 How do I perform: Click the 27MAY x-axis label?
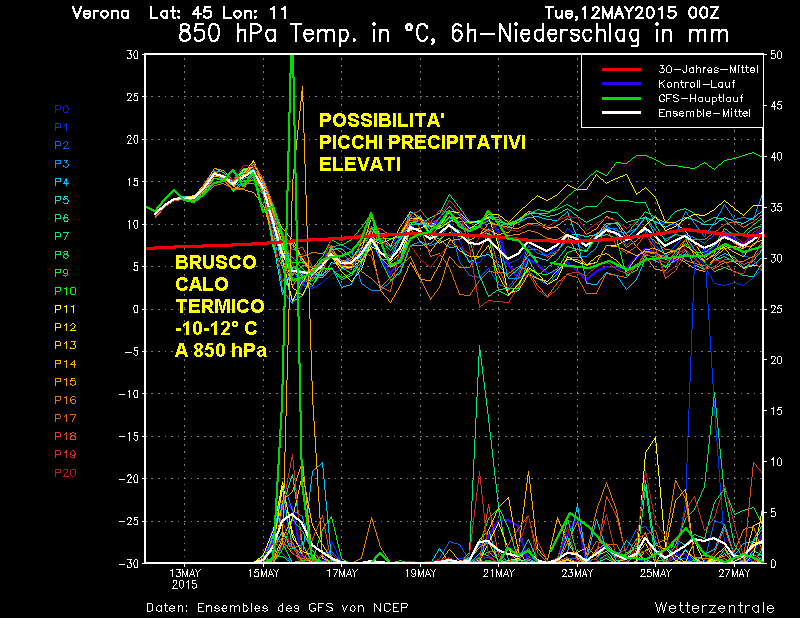734,573
